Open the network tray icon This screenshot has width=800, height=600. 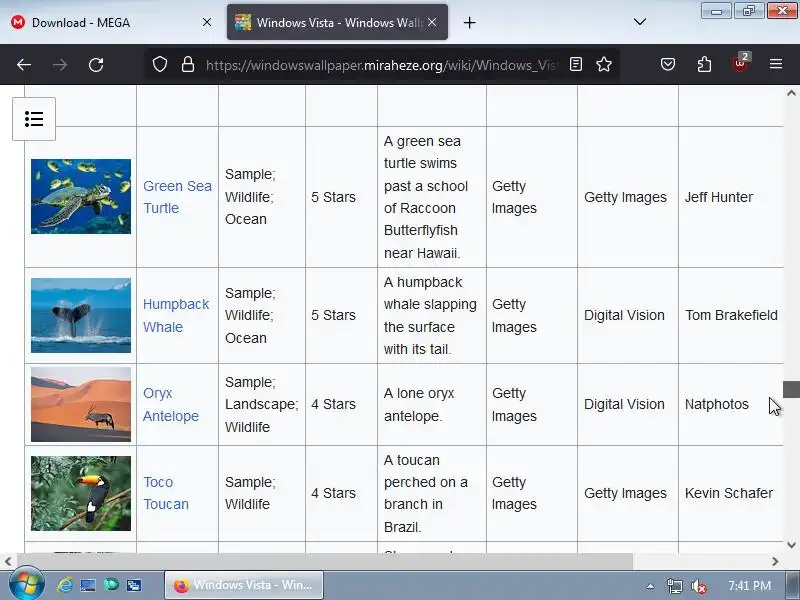click(x=674, y=586)
